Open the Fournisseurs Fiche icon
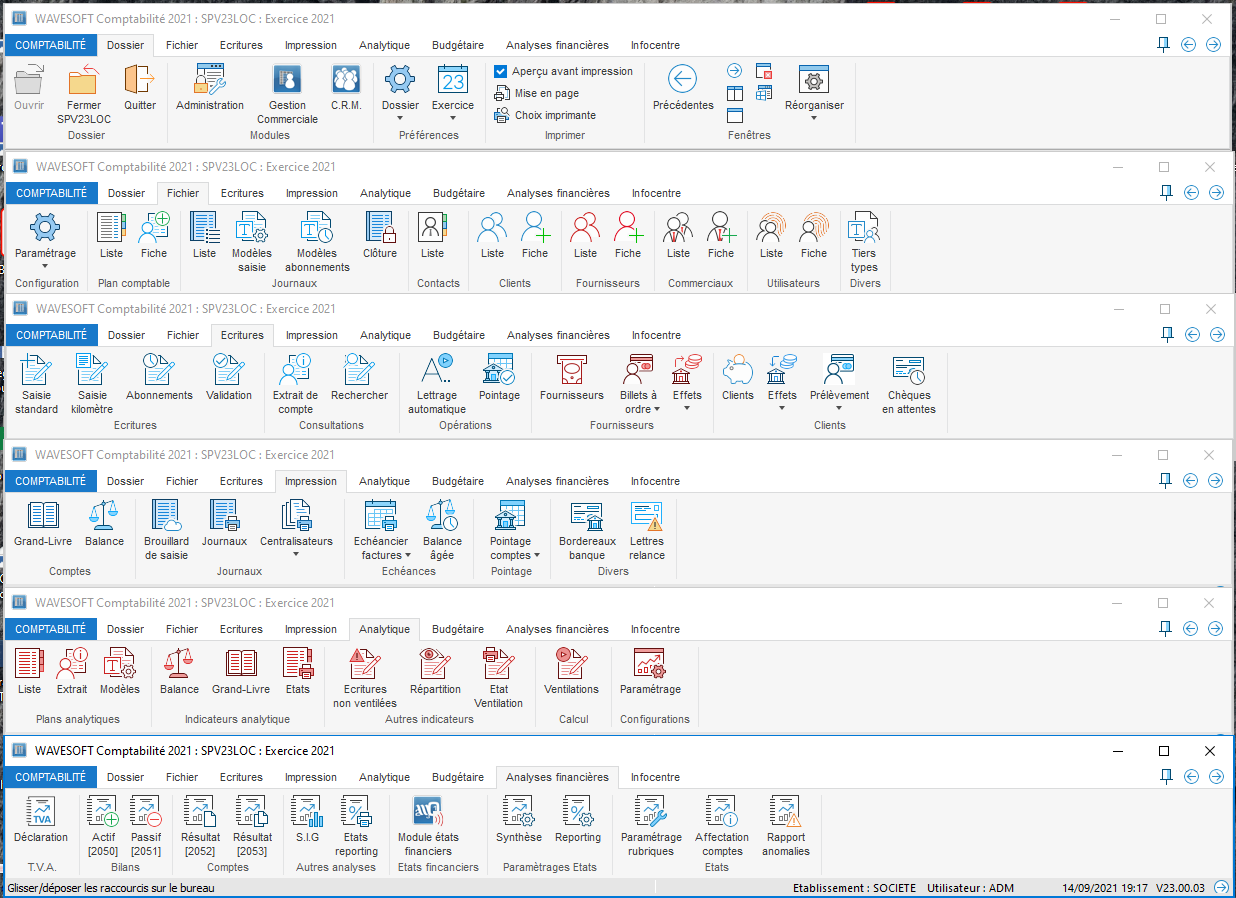This screenshot has width=1236, height=898. (628, 228)
